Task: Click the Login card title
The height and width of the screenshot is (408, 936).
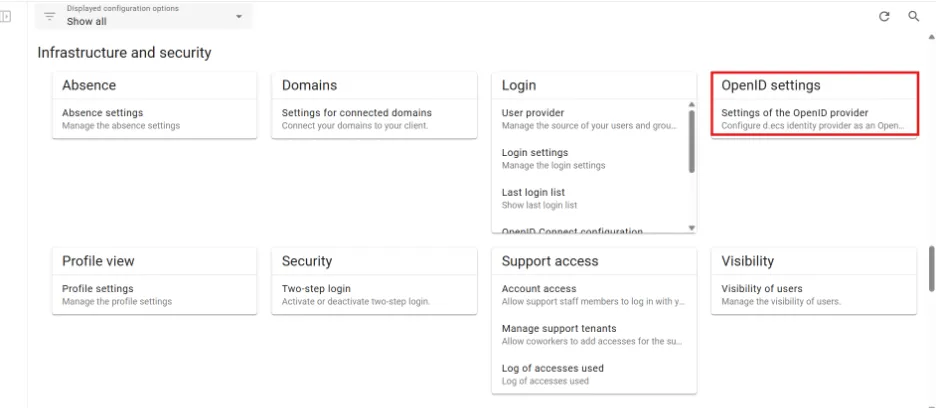Action: click(x=519, y=85)
